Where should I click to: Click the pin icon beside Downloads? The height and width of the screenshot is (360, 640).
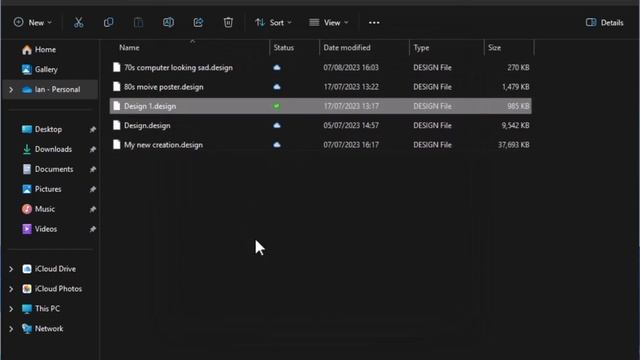click(93, 149)
